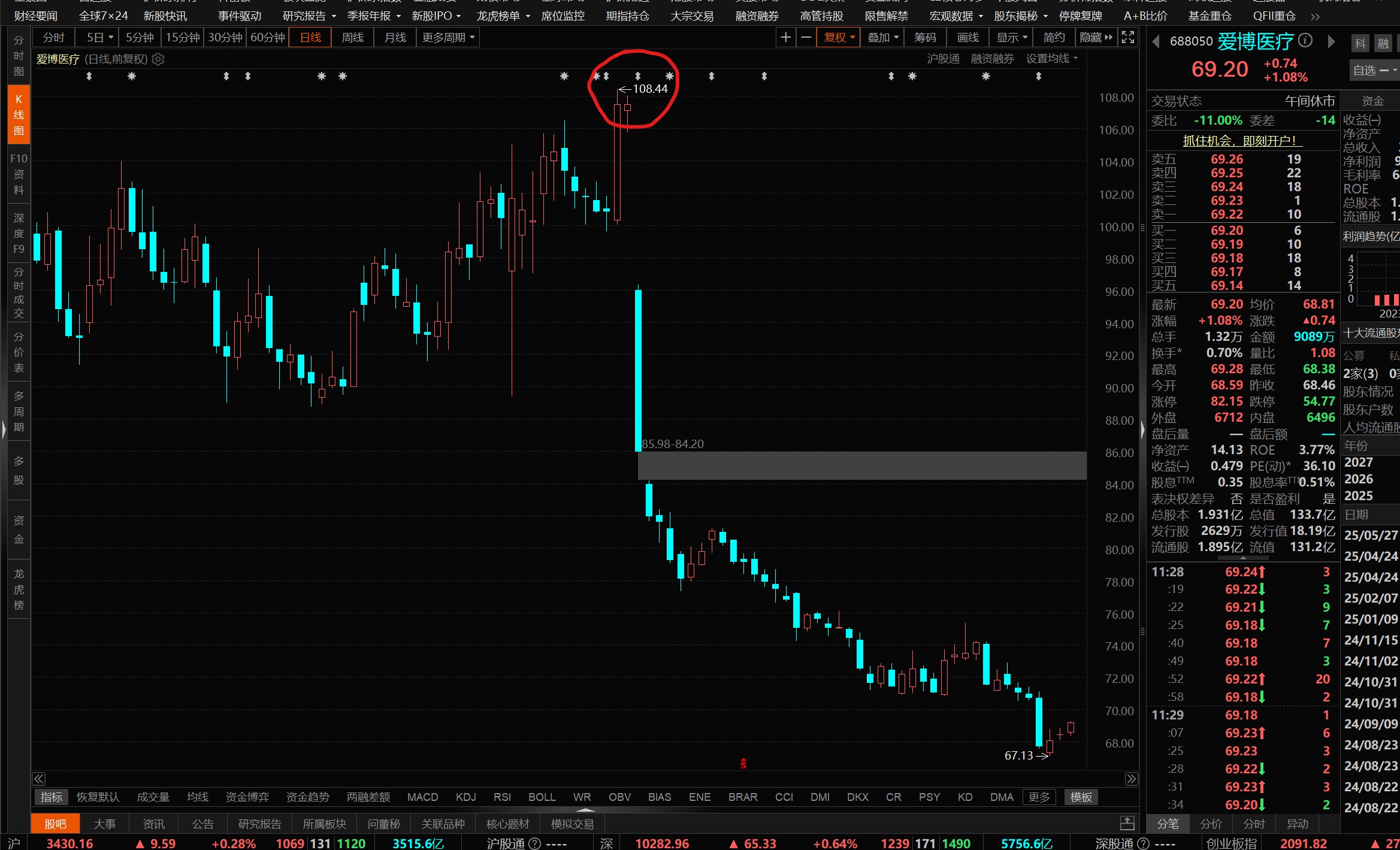The image size is (1400, 850).
Task: Go to next stock with right arrow
Action: (1331, 41)
